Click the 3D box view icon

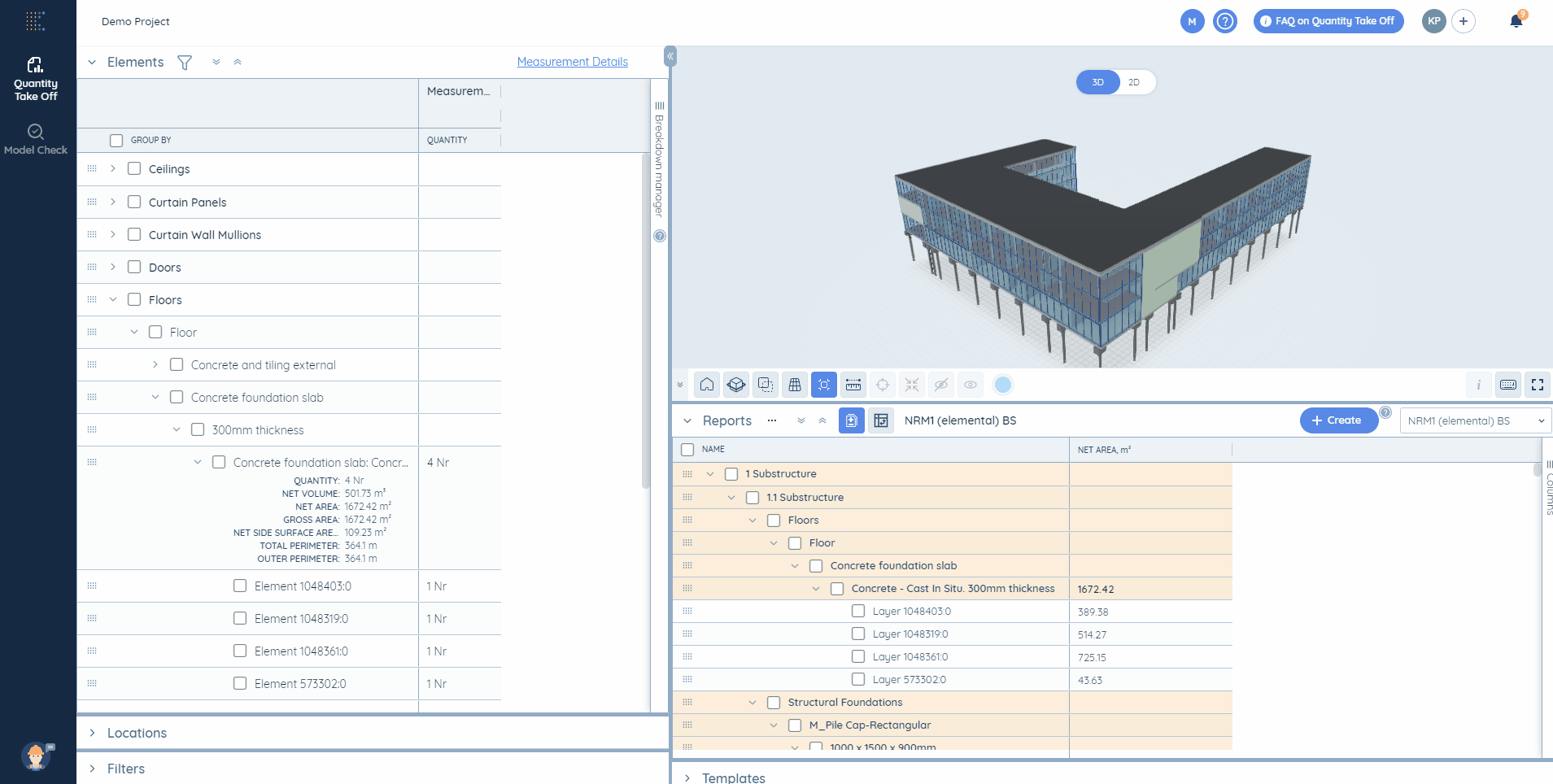click(x=736, y=385)
